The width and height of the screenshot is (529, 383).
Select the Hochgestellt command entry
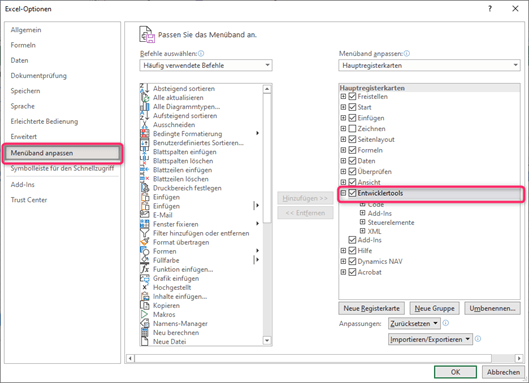coord(172,288)
